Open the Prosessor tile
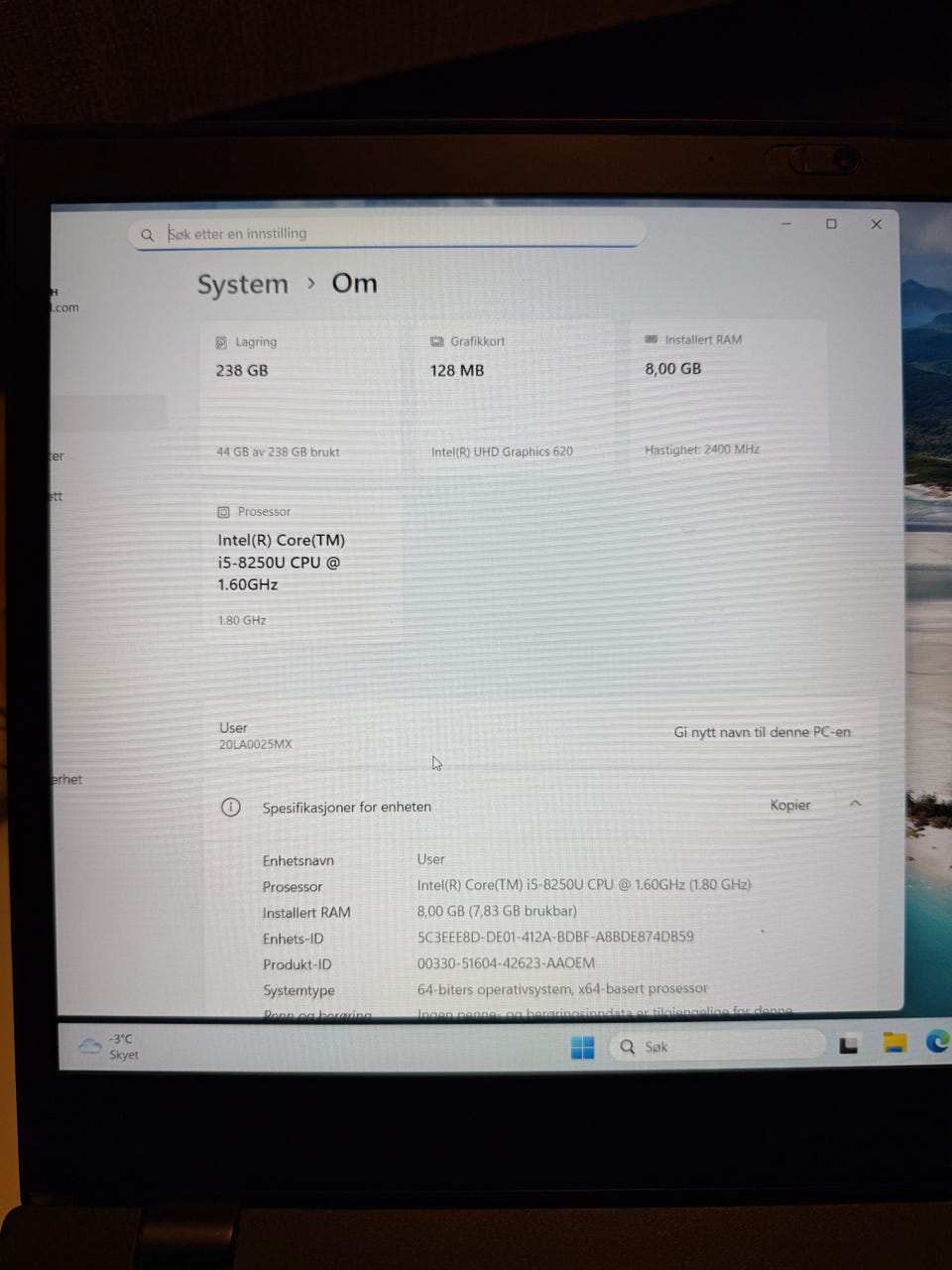 coord(301,568)
